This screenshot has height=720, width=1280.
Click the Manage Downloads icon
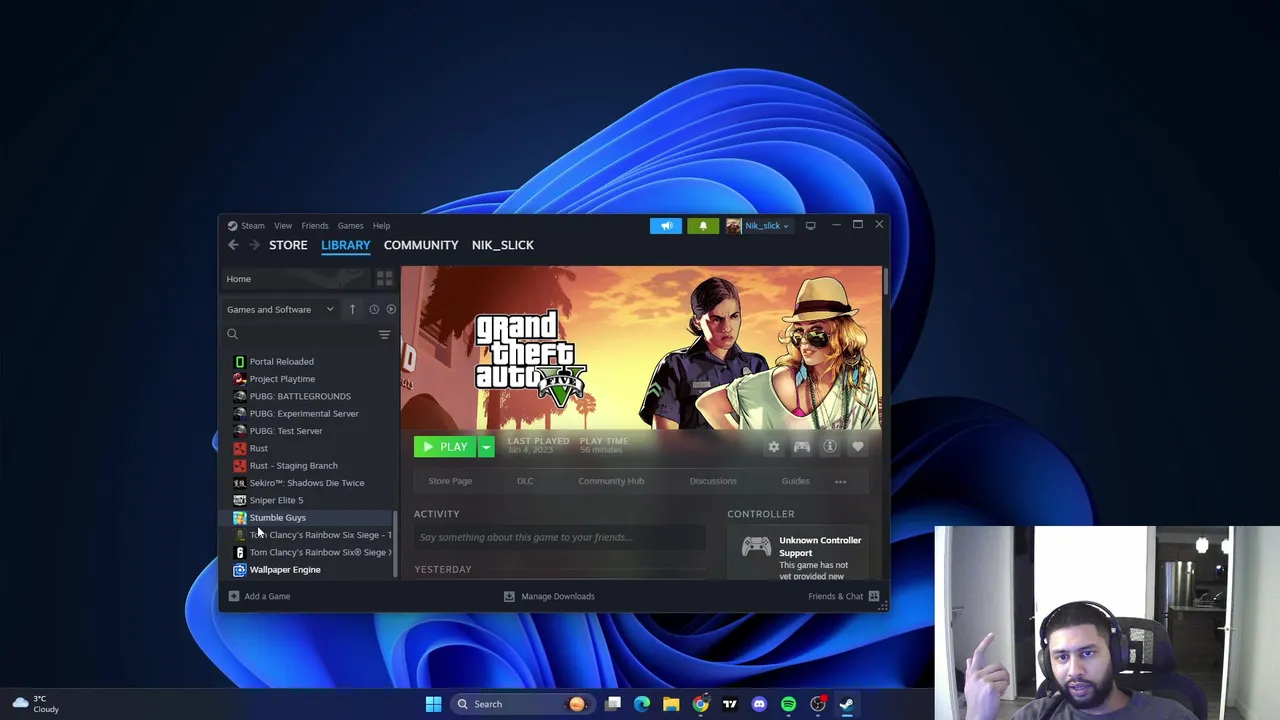point(509,596)
